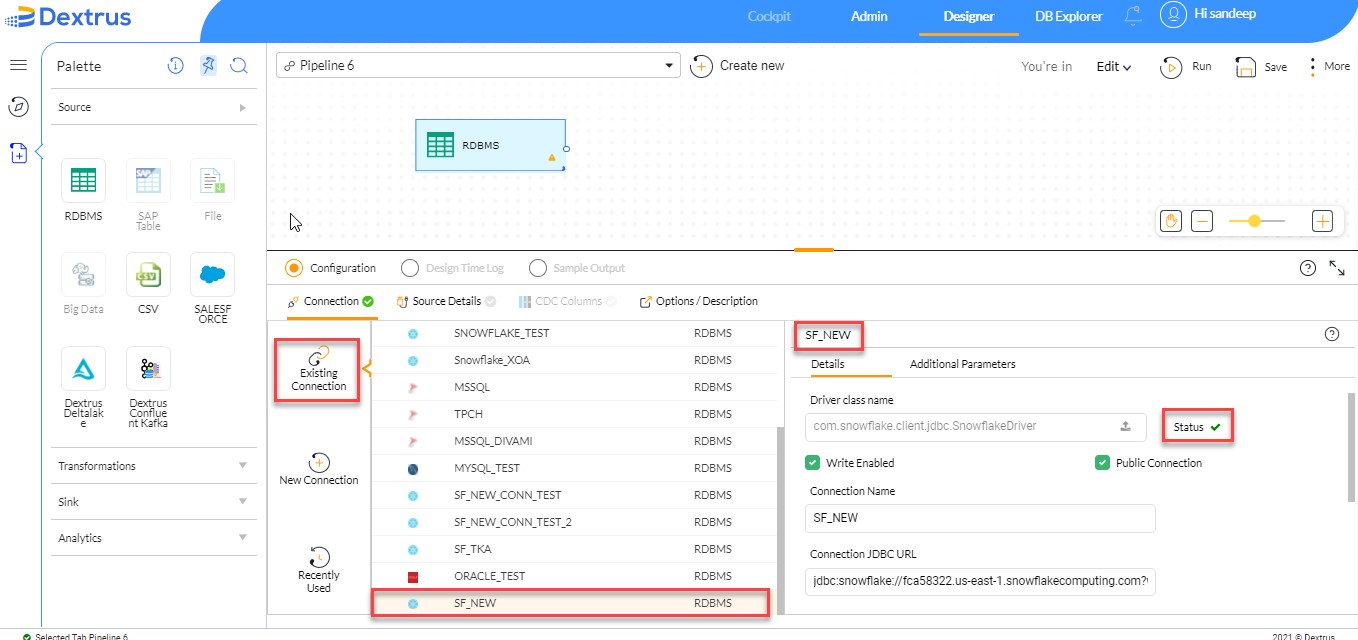Switch to the Designer tab
1358x640 pixels.
tap(968, 16)
